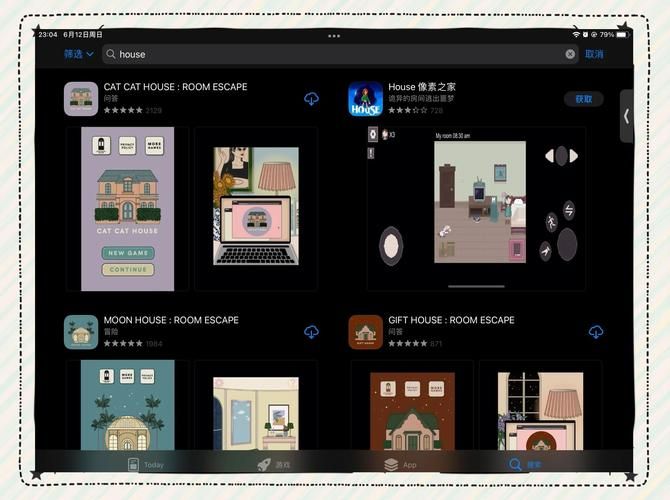View CAT CAT HOUSE title screen screenshot

click(x=127, y=209)
